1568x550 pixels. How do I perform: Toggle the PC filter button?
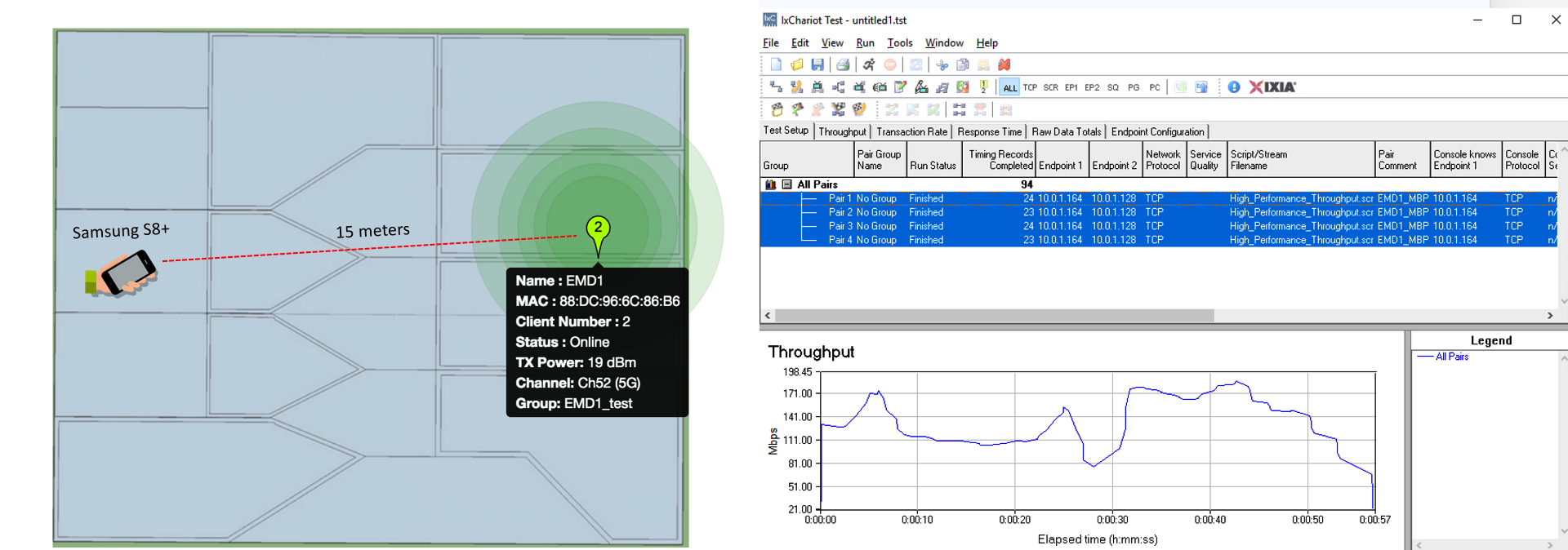[1155, 87]
